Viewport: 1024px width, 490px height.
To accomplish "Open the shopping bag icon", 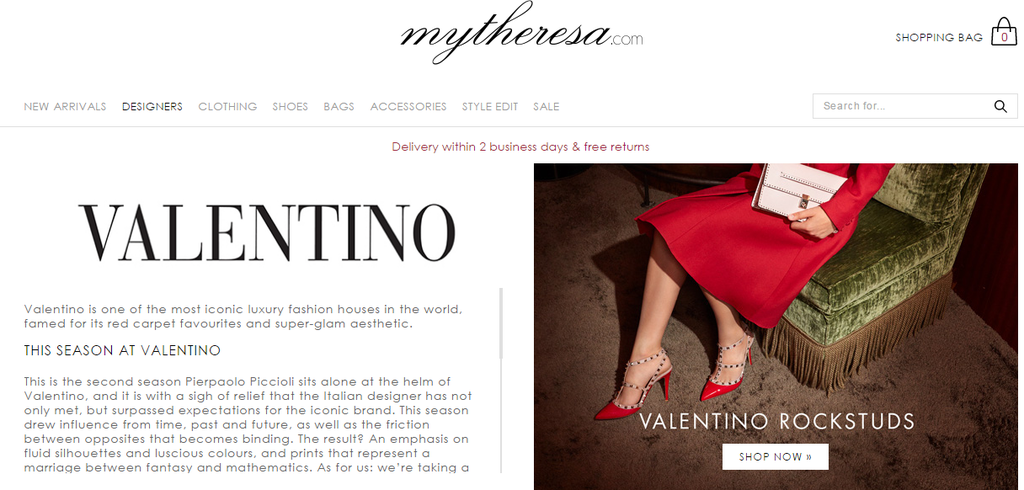I will click(x=1004, y=32).
